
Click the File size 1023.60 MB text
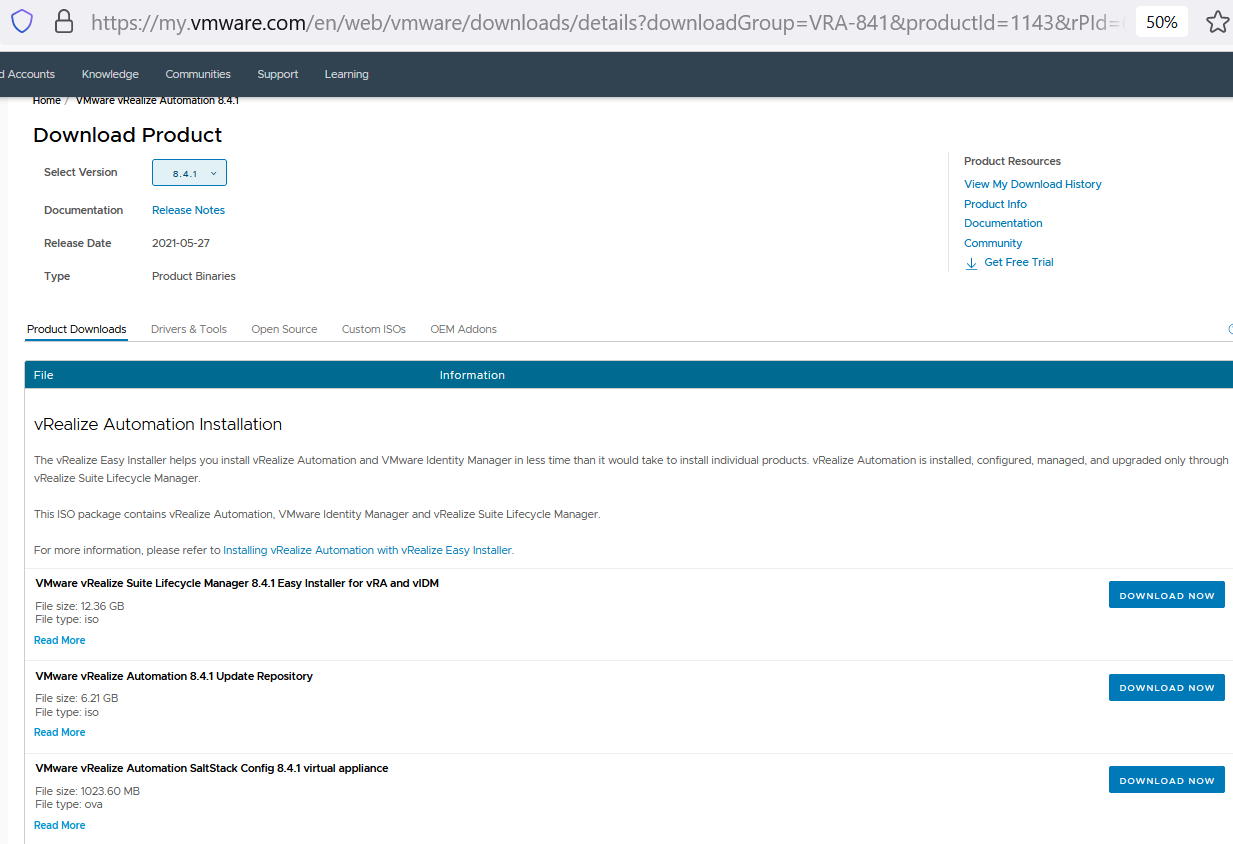click(x=88, y=791)
